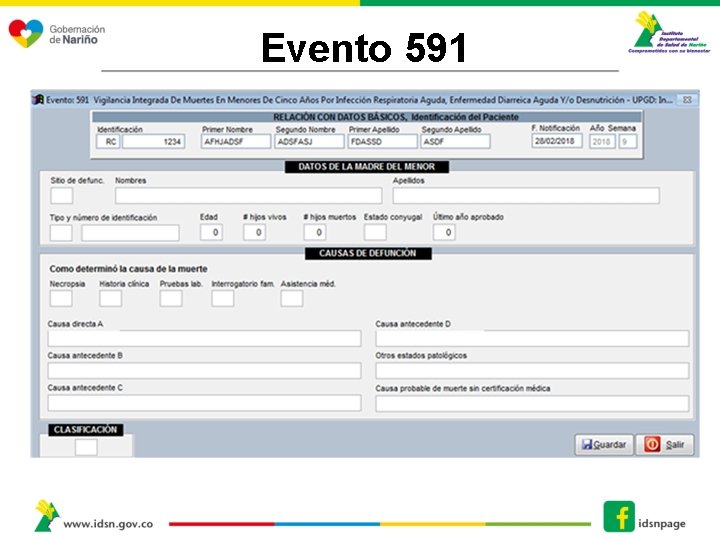720x540 pixels.
Task: Click the Estado conyugal field
Action: (x=375, y=232)
